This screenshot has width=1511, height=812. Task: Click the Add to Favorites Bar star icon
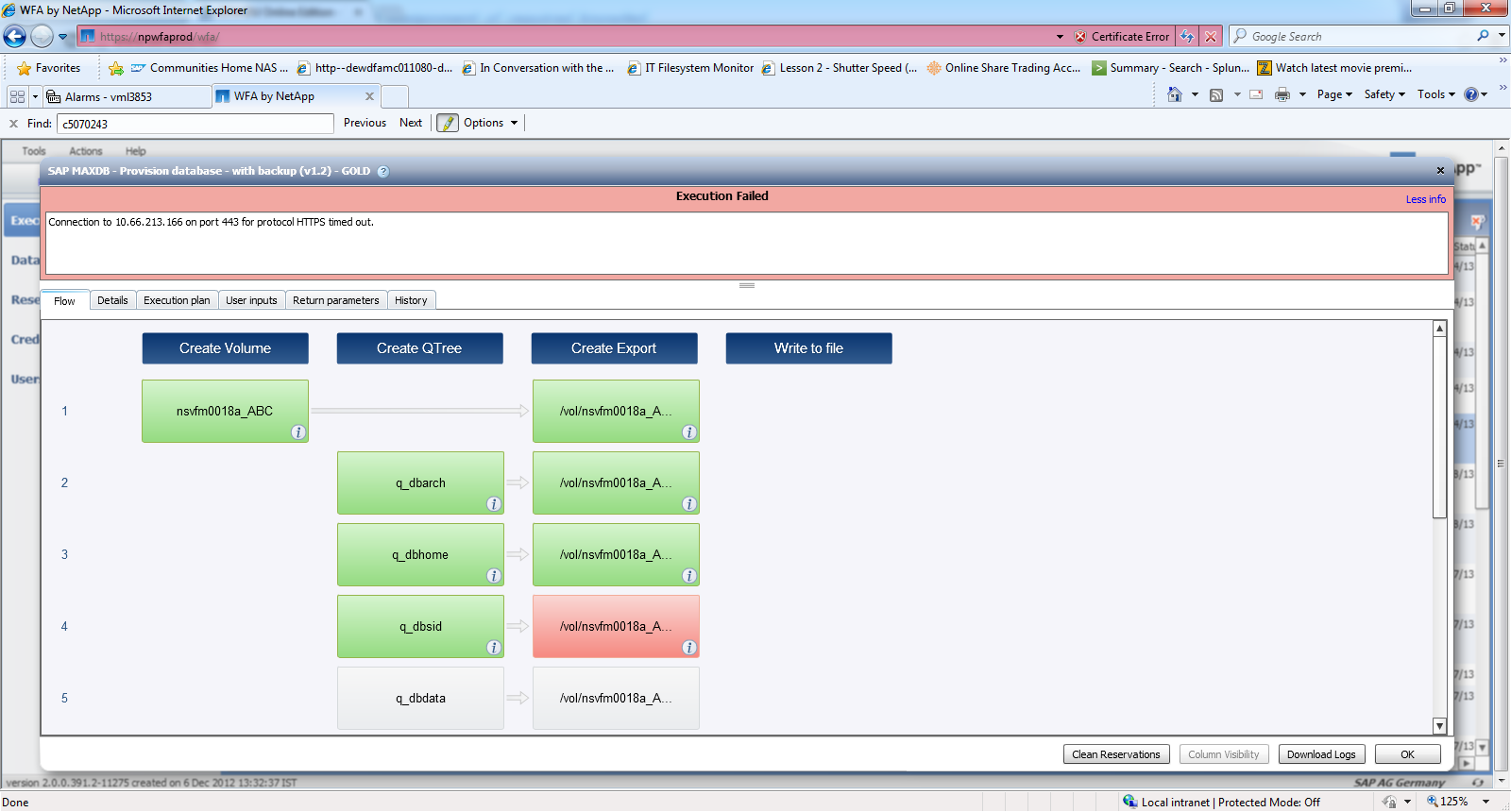tap(116, 68)
